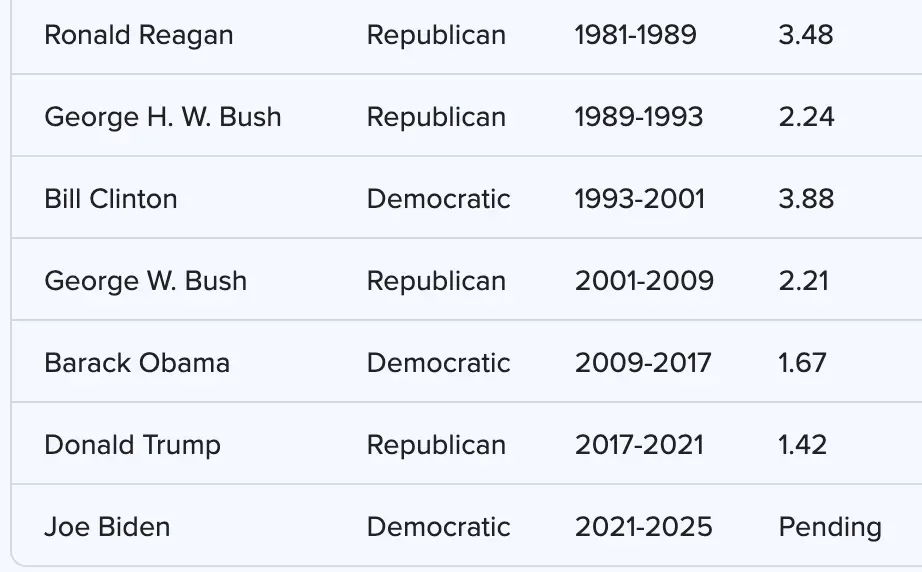Select the 1989-1993 term cell
Viewport: 922px width, 572px height.
pyautogui.click(x=639, y=117)
